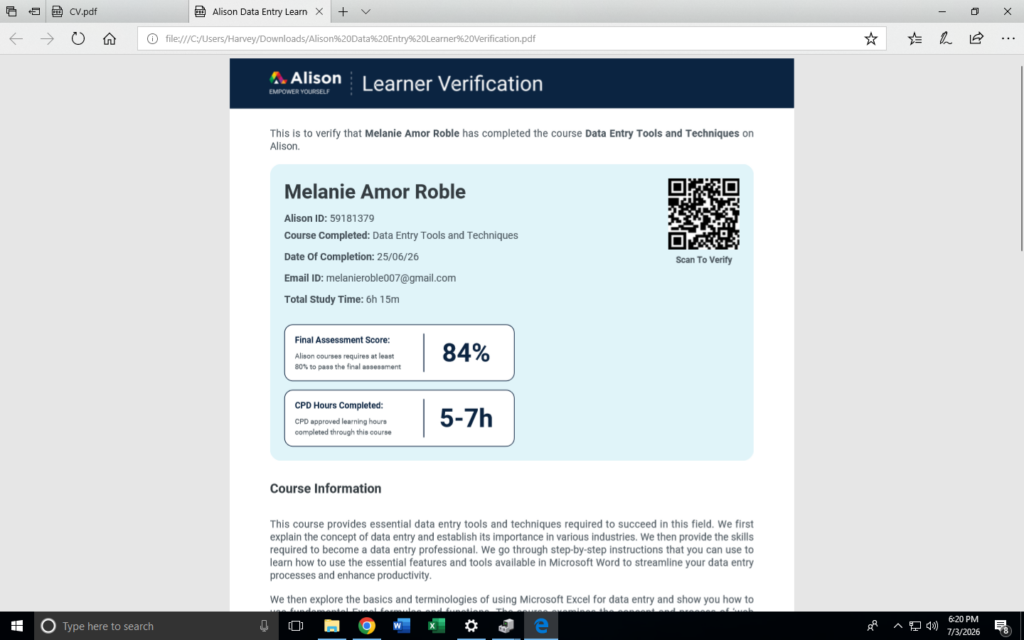Click the microphone in taskbar search
This screenshot has width=1024, height=640.
(264, 626)
